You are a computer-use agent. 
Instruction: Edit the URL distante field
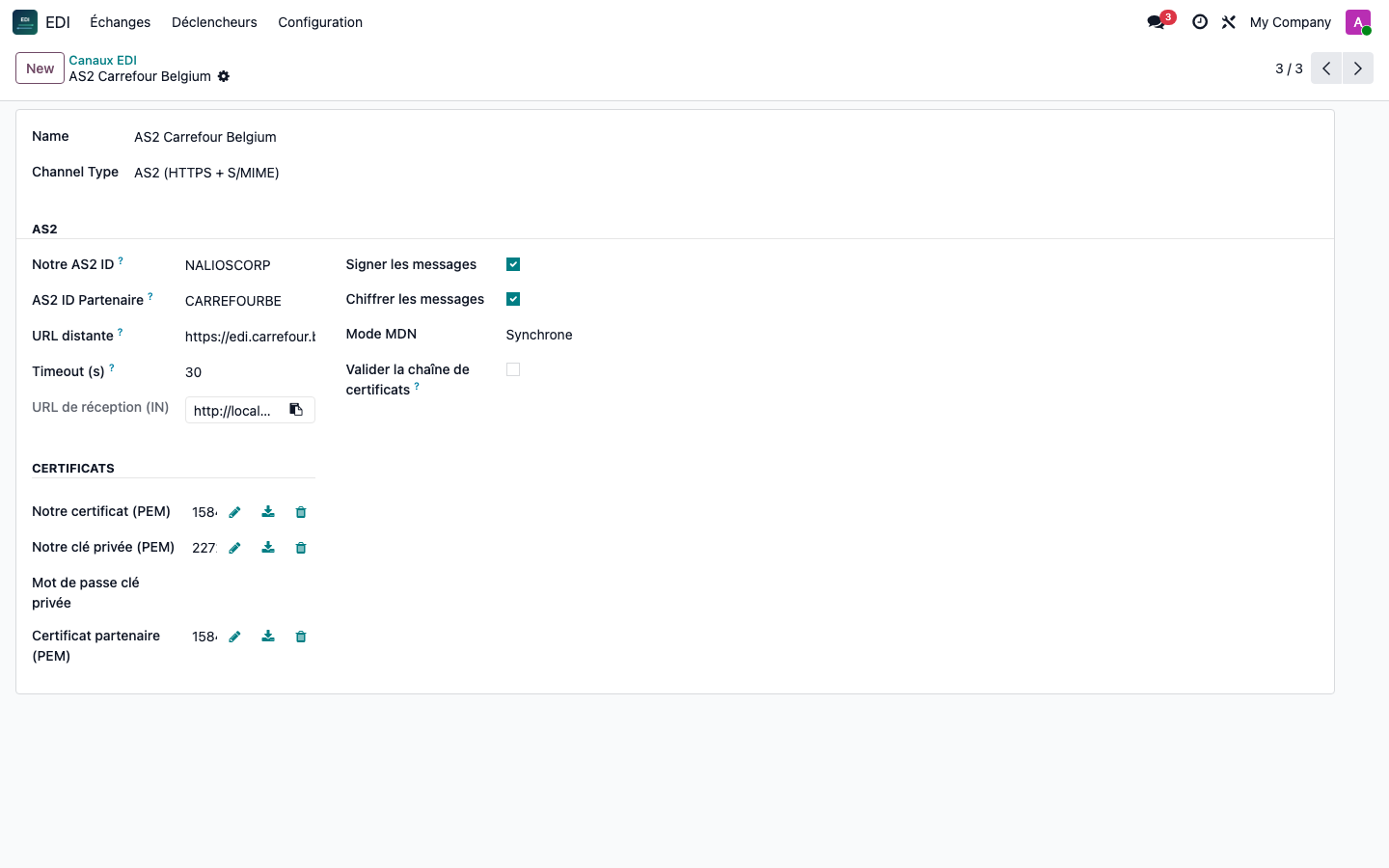point(250,337)
